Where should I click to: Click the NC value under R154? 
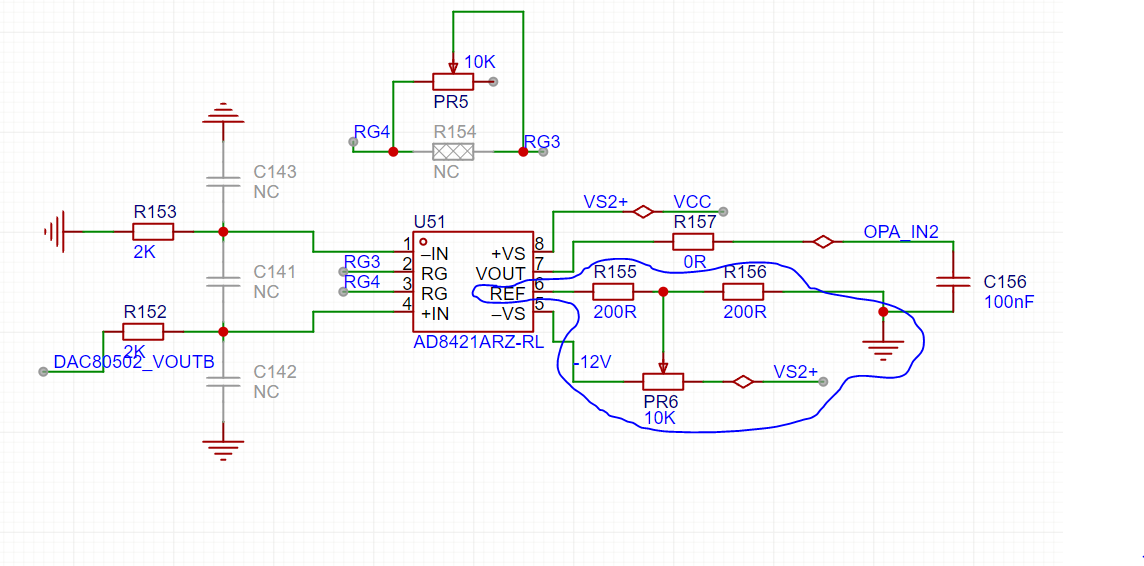[446, 172]
